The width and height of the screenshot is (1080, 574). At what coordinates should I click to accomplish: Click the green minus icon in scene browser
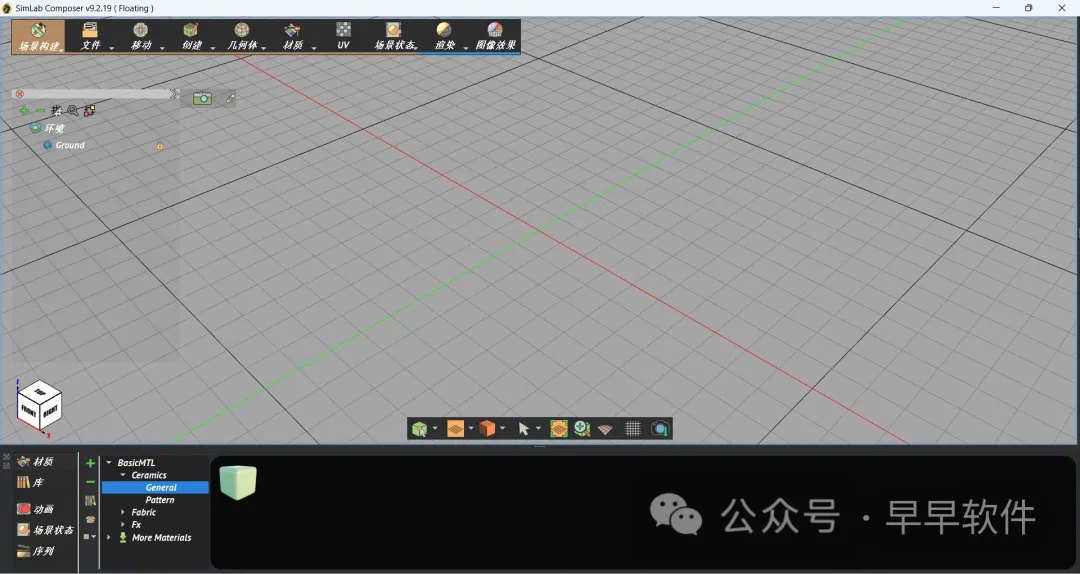(x=40, y=111)
